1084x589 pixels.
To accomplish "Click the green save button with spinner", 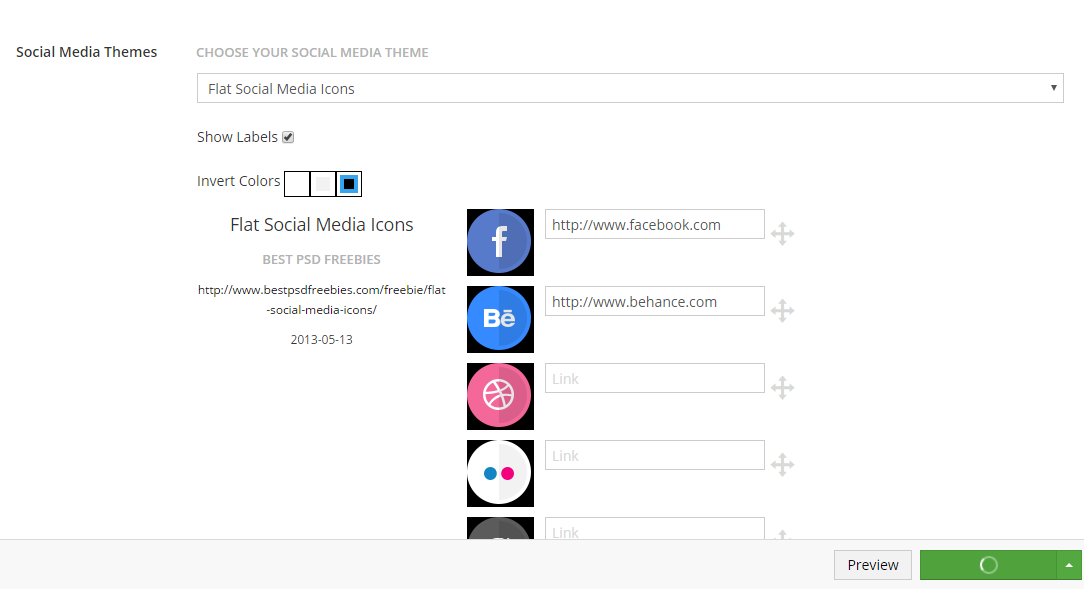I will point(987,565).
